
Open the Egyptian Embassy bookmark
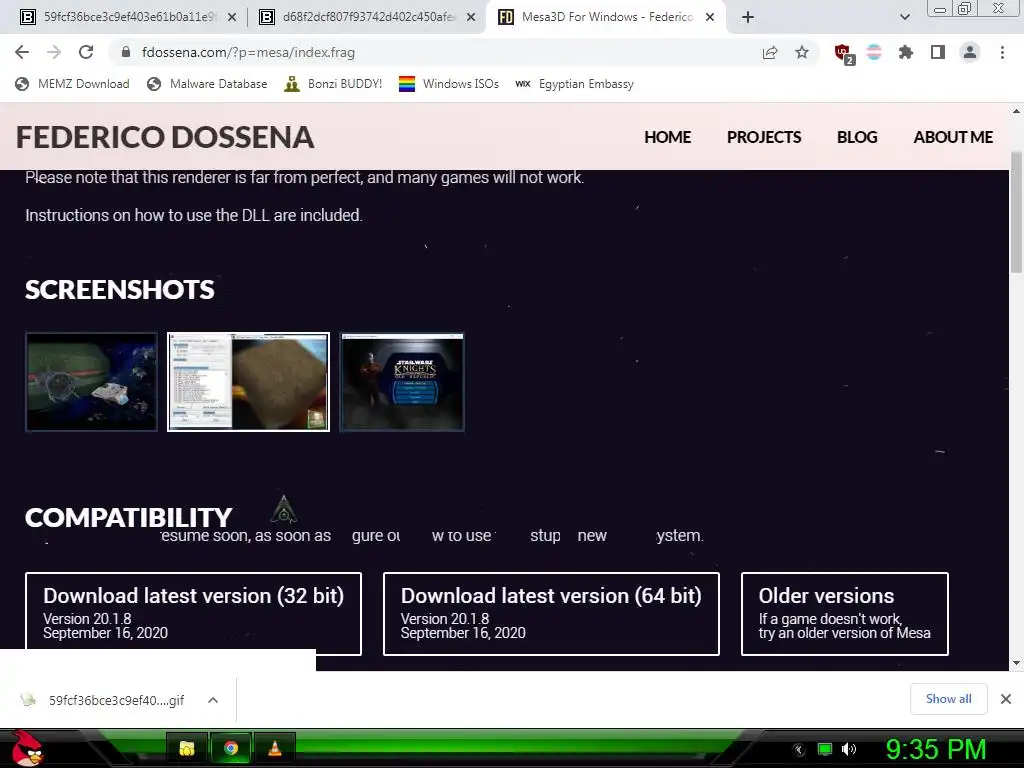coord(575,84)
